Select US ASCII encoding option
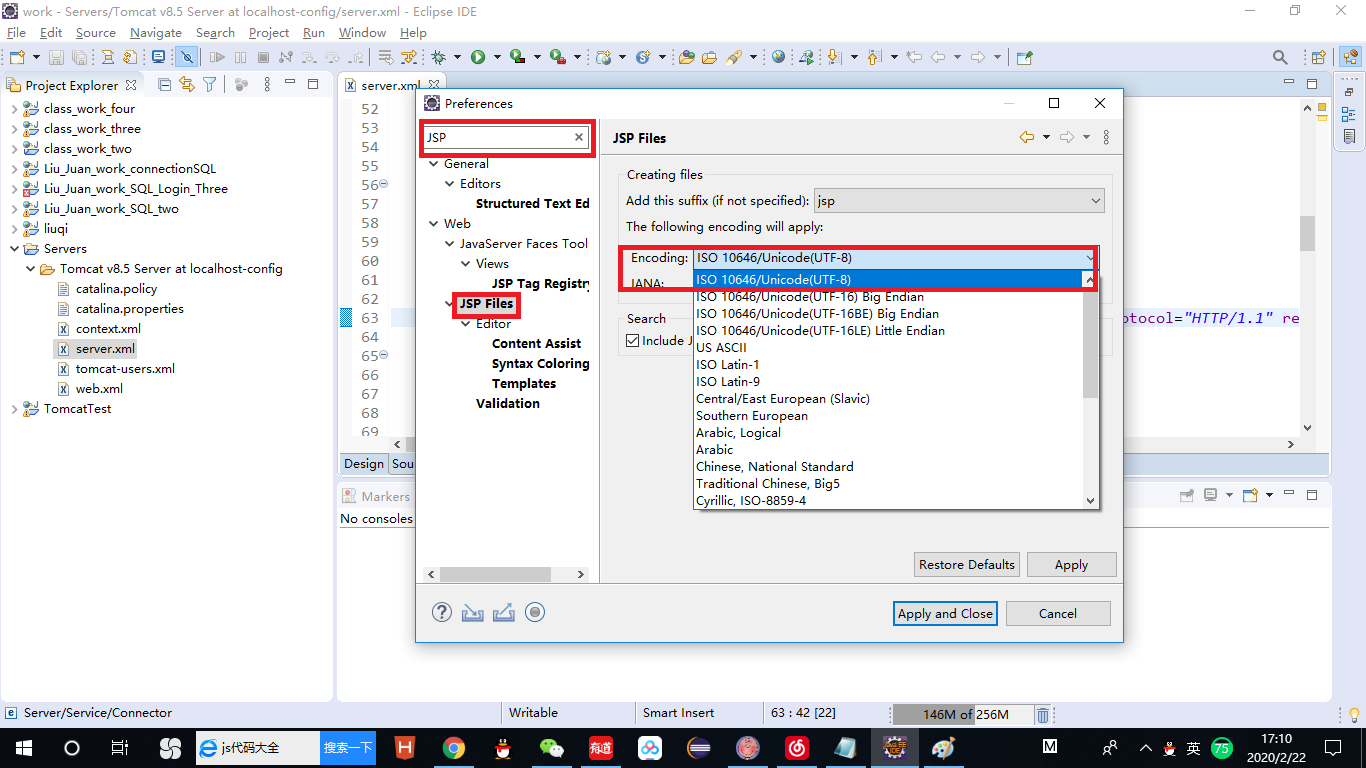 (721, 348)
